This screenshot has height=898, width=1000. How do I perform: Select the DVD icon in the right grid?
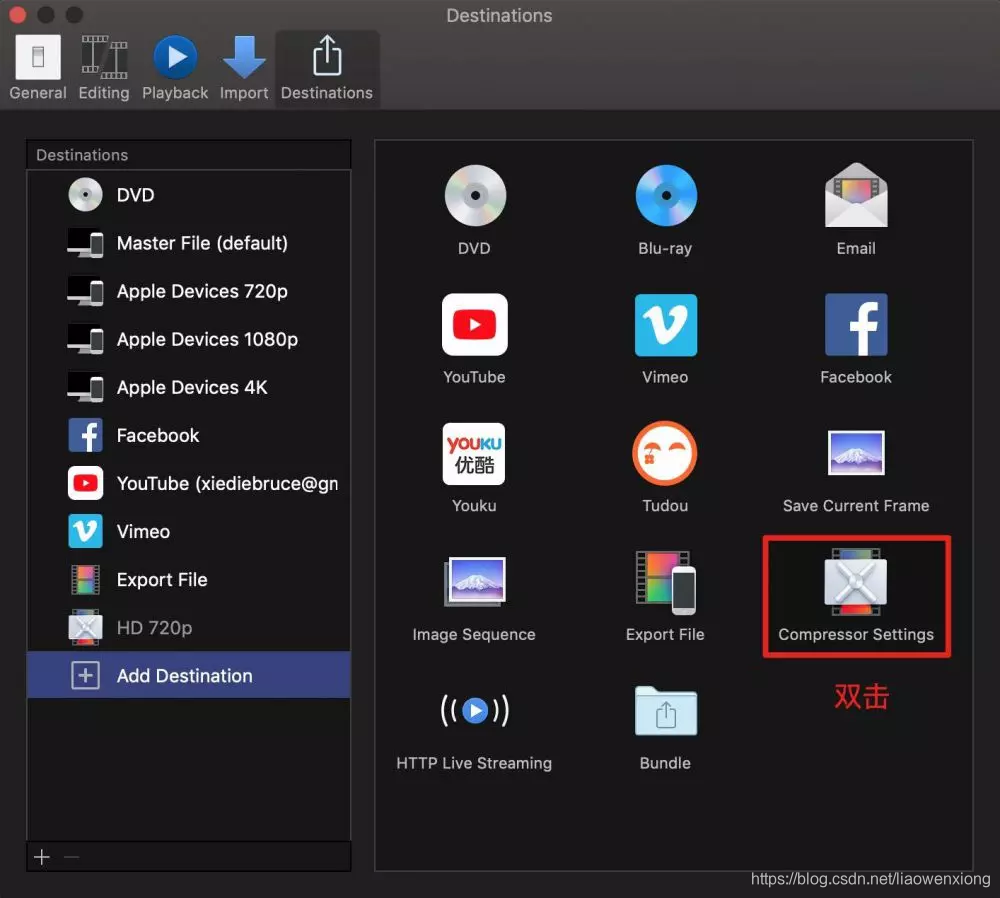(x=474, y=196)
